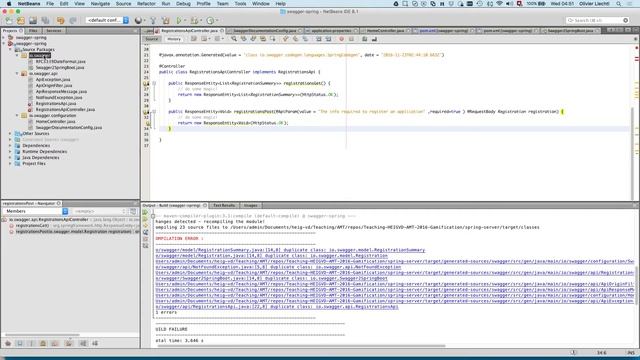This screenshot has width=640, height=360.
Task: Open Run Project dropdown arrow
Action: pyautogui.click(x=184, y=20)
